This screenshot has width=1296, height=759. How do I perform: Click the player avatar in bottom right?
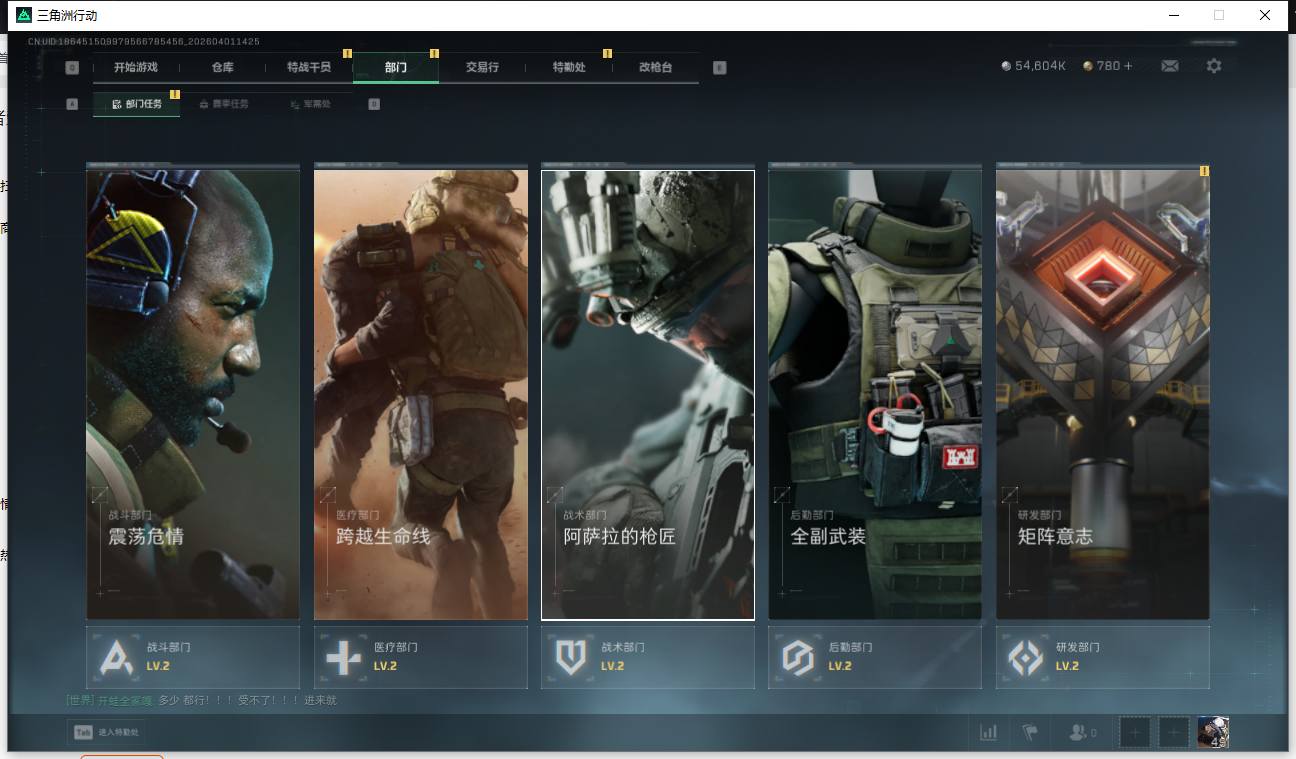point(1213,732)
